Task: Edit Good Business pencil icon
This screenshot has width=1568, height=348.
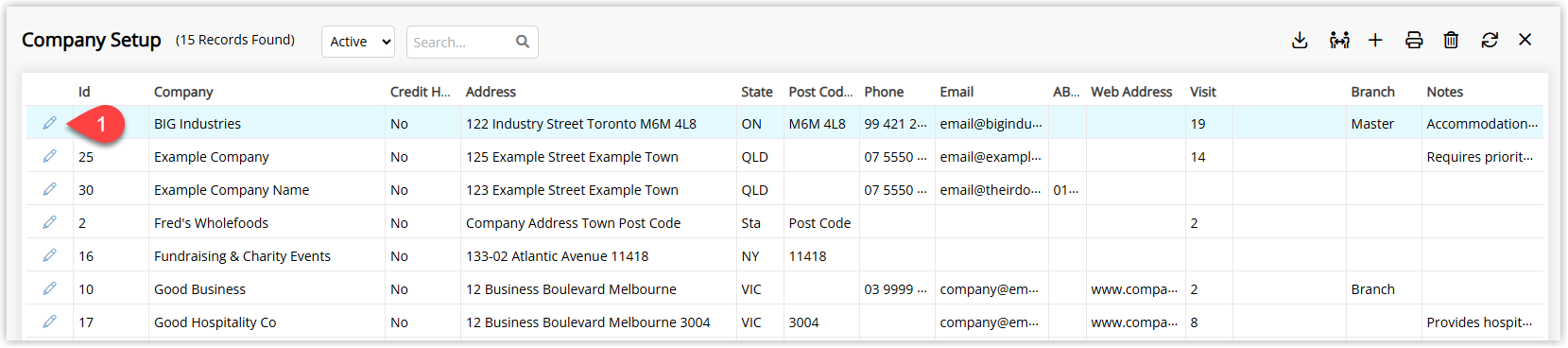Action: 49,288
